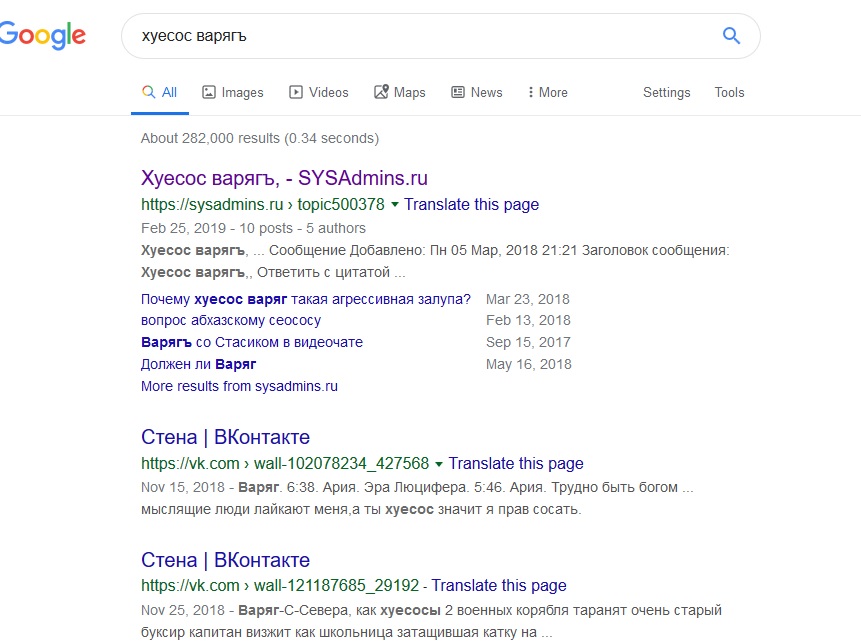861x644 pixels.
Task: Click the Maps tab pin icon
Action: click(x=381, y=92)
